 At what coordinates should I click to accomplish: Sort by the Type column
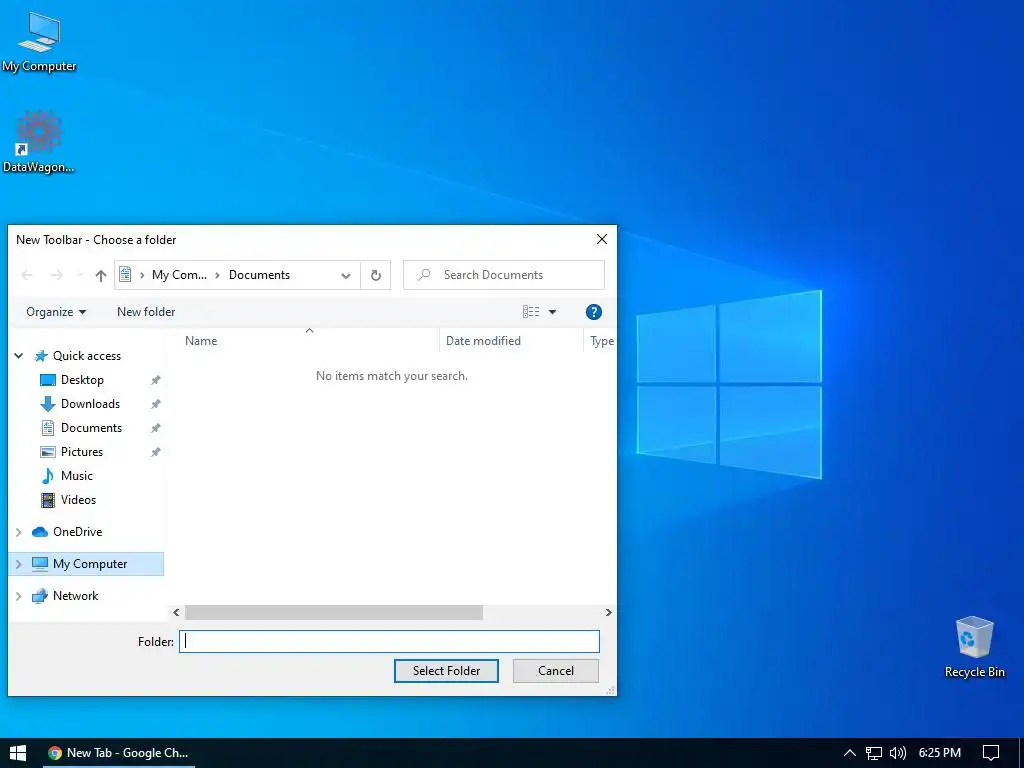pos(601,341)
